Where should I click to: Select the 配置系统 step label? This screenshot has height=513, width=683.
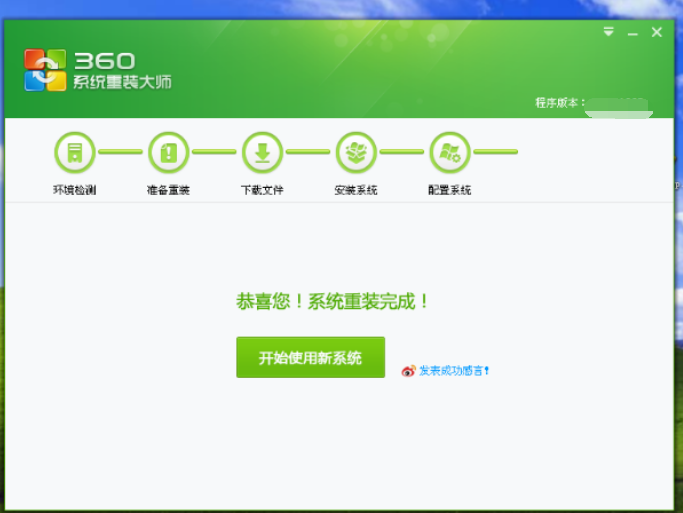tap(450, 190)
